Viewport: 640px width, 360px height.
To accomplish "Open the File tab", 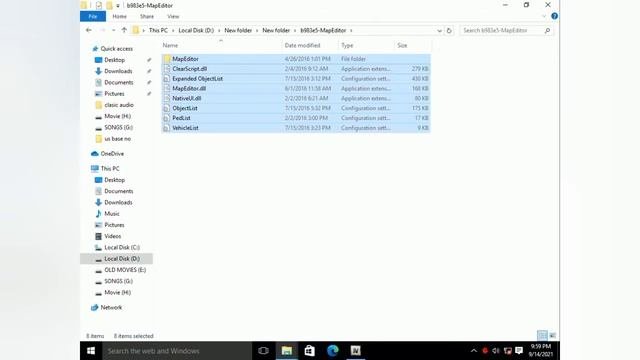I will (x=93, y=16).
